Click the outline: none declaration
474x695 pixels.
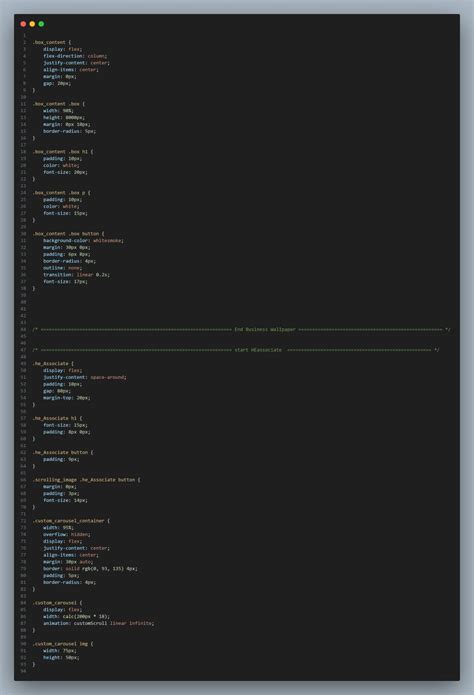(63, 268)
